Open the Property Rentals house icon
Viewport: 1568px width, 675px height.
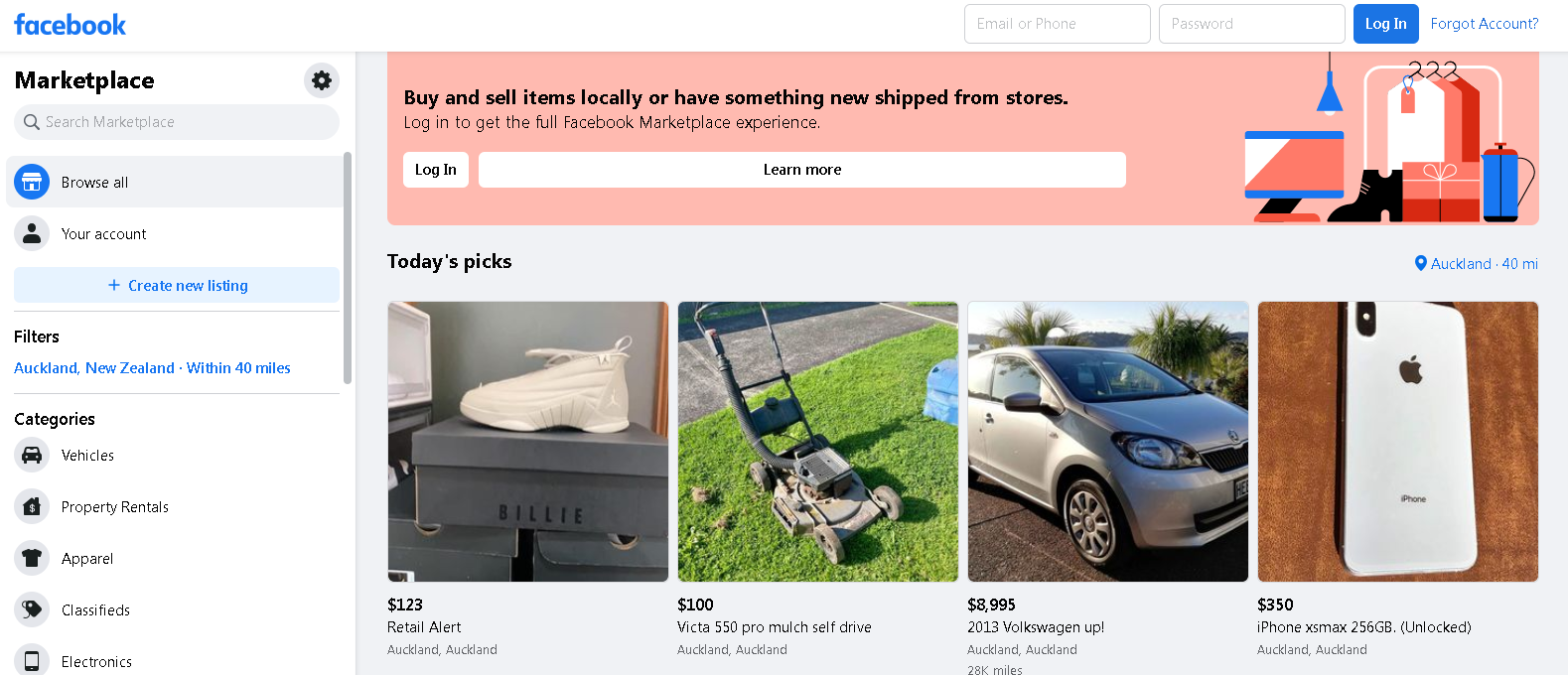32,506
